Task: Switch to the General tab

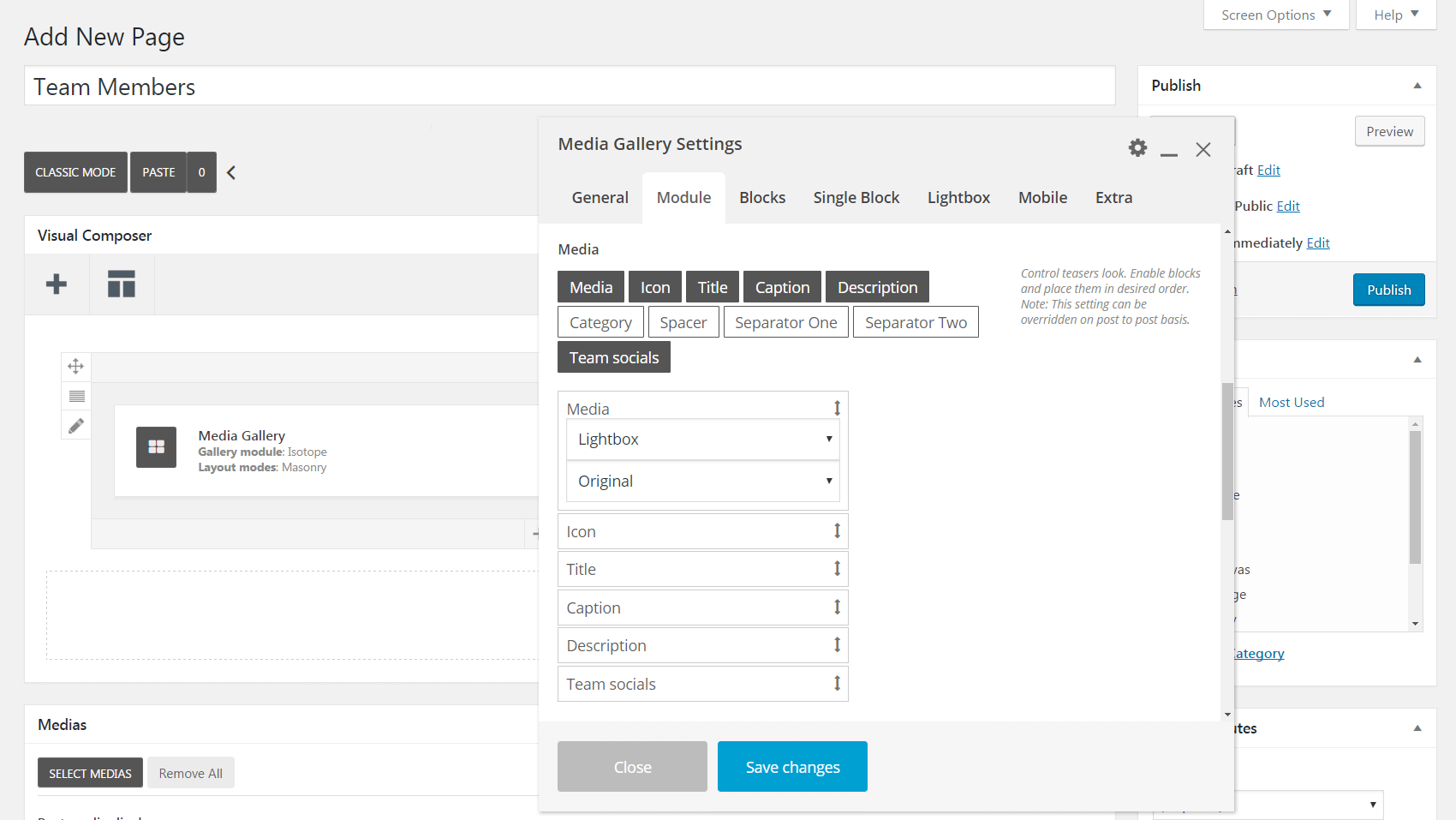Action: [x=600, y=197]
